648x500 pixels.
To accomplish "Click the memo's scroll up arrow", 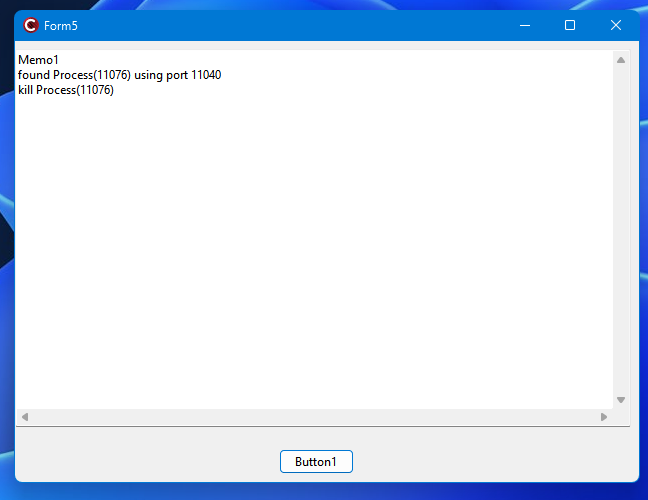I will [621, 60].
